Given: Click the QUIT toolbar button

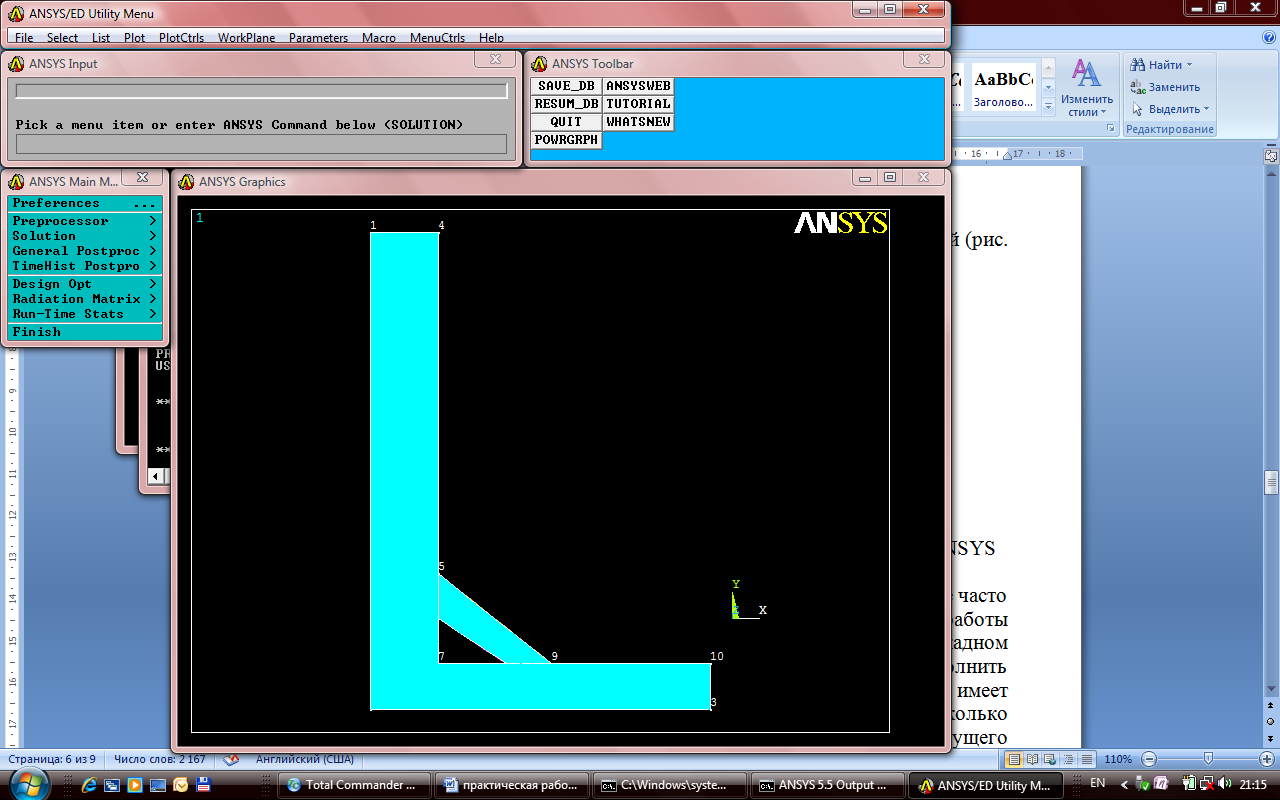Looking at the screenshot, I should point(566,122).
